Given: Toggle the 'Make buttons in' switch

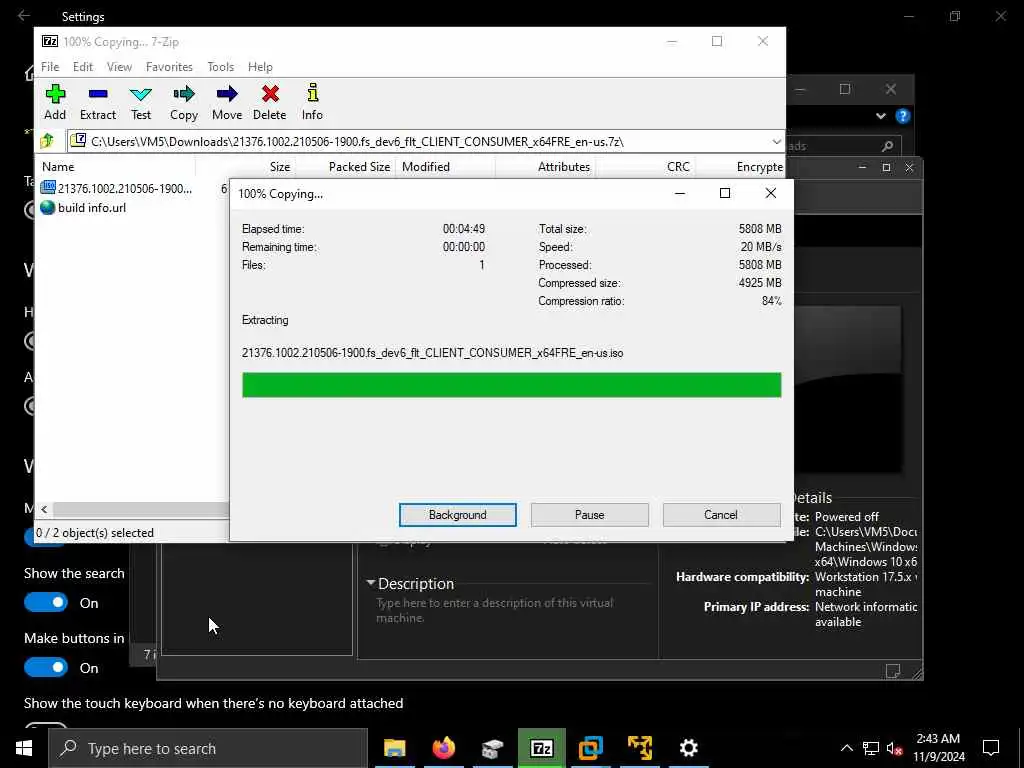Looking at the screenshot, I should (46, 667).
